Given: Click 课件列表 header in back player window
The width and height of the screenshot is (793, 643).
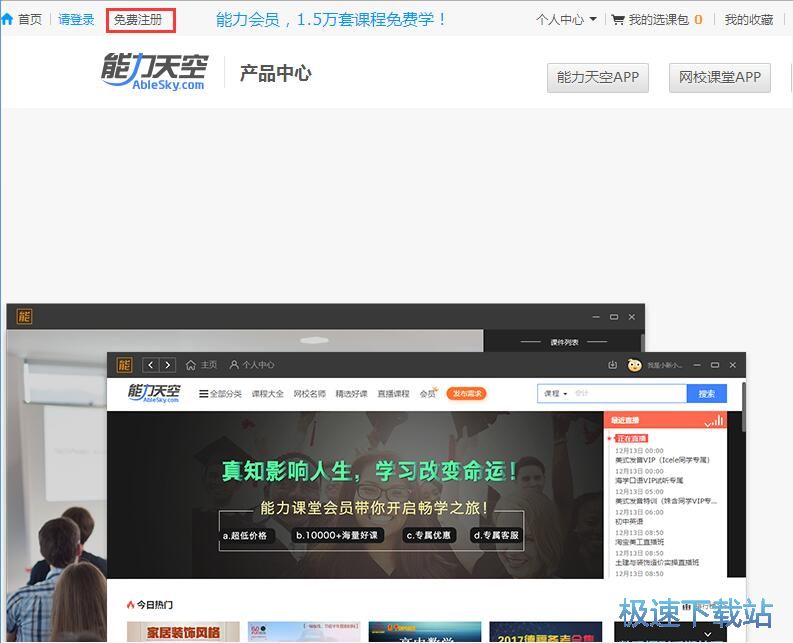Looking at the screenshot, I should click(564, 342).
